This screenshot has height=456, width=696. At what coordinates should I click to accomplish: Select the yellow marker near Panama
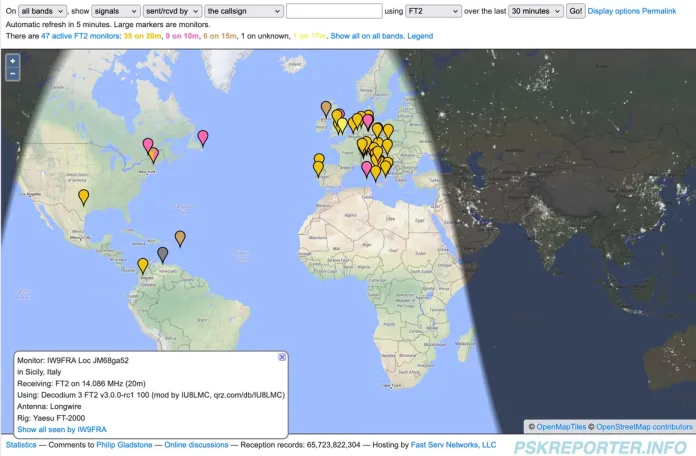click(143, 265)
